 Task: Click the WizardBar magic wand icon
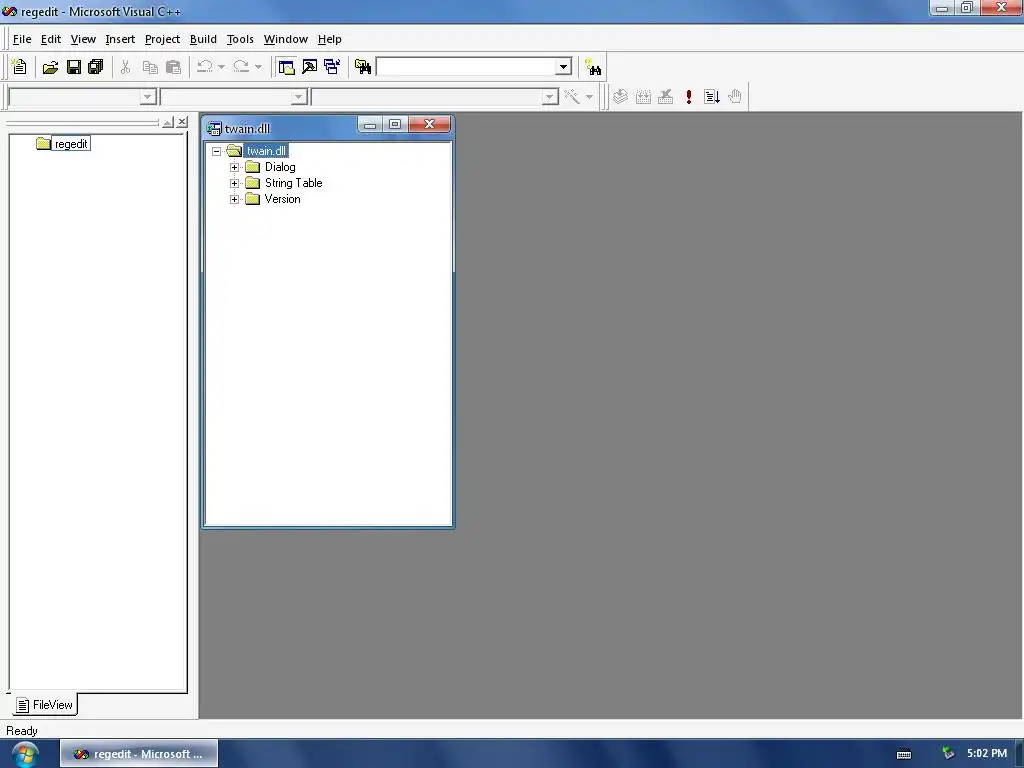tap(572, 97)
